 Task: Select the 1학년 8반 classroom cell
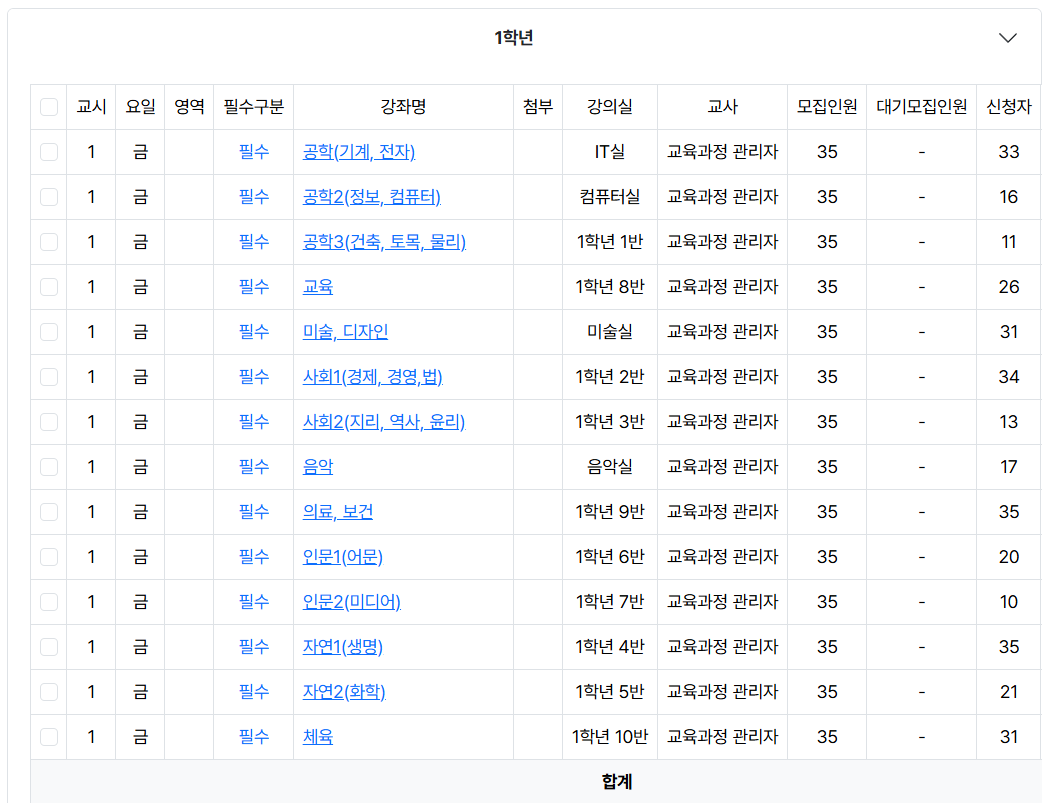[609, 287]
